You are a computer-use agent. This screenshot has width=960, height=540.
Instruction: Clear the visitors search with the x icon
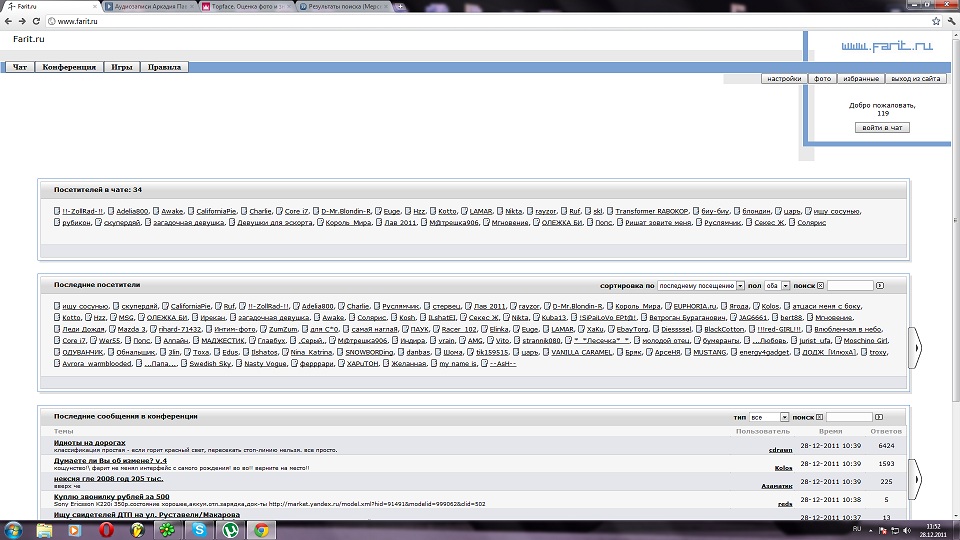point(820,286)
